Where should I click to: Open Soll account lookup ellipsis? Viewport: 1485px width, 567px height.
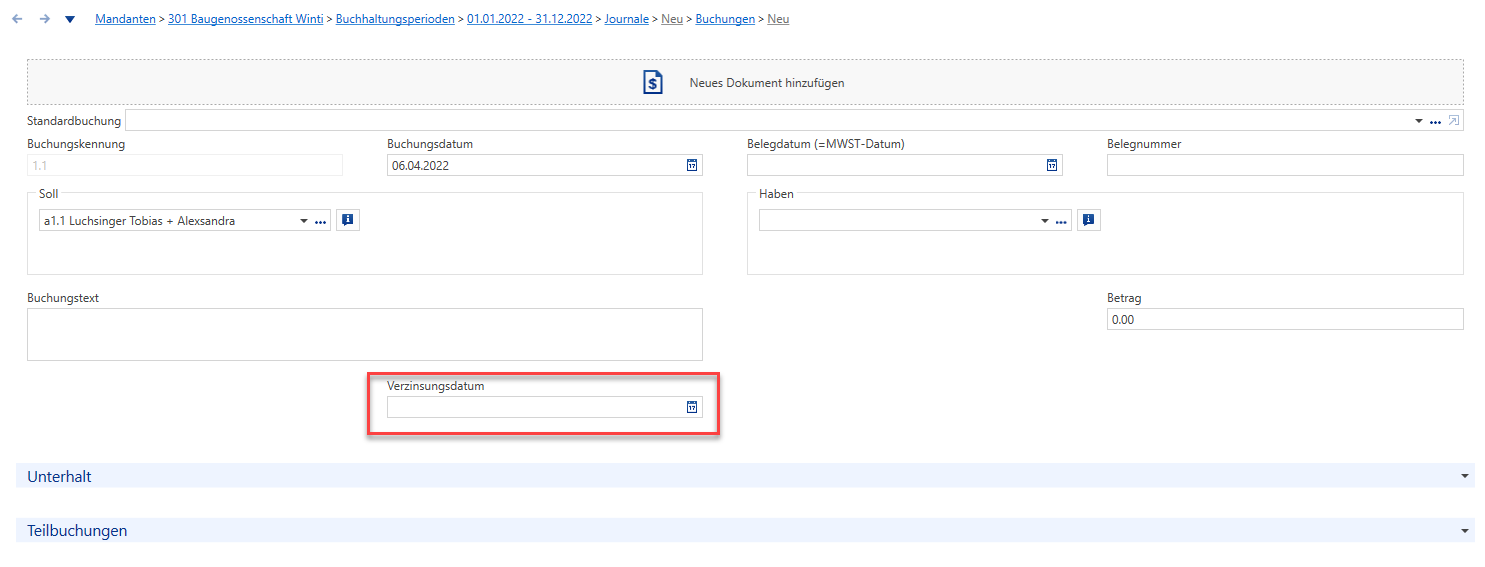tap(321, 222)
